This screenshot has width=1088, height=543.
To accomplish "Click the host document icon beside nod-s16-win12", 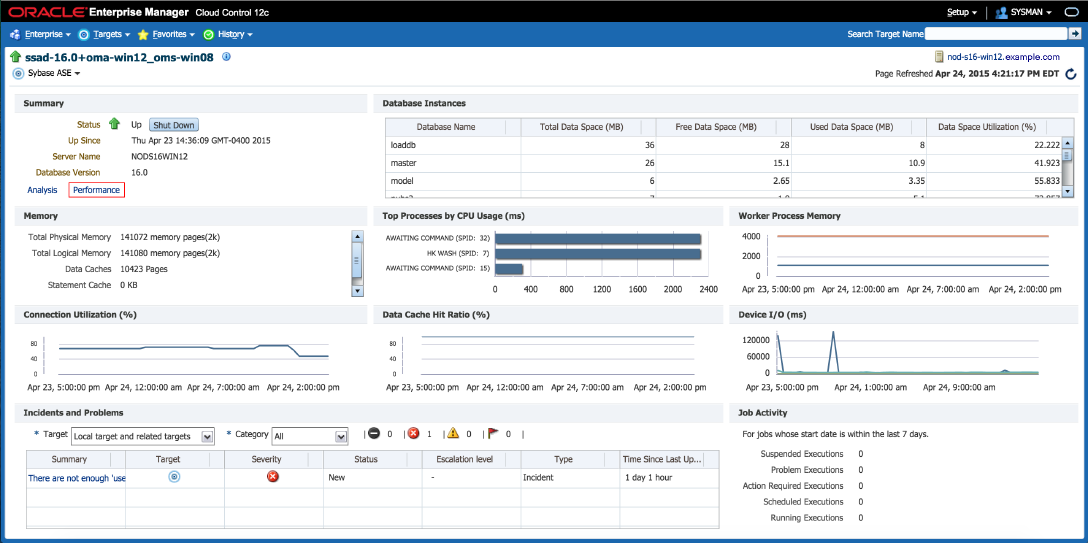I will point(939,57).
